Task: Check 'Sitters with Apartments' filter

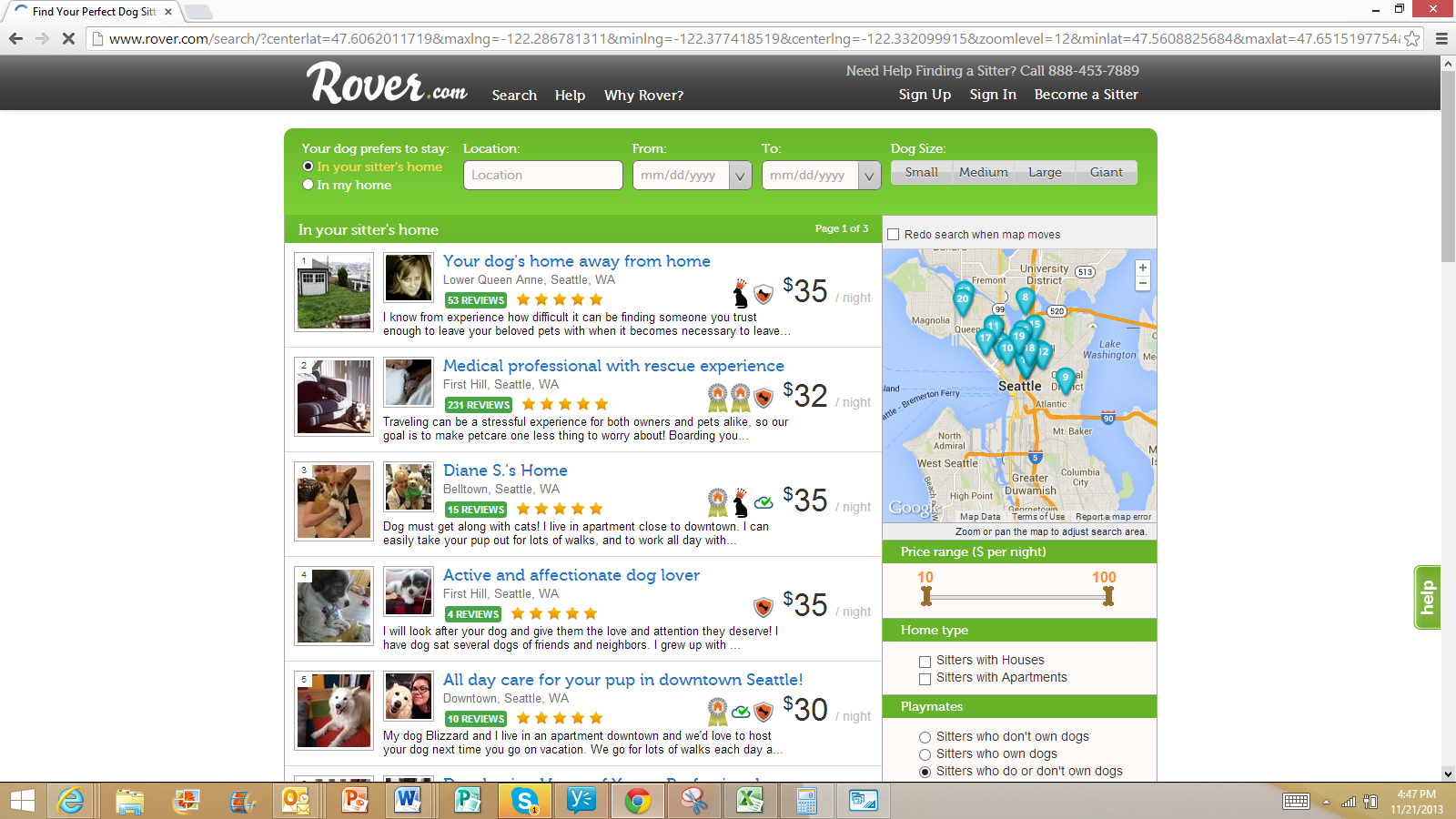Action: click(x=925, y=679)
